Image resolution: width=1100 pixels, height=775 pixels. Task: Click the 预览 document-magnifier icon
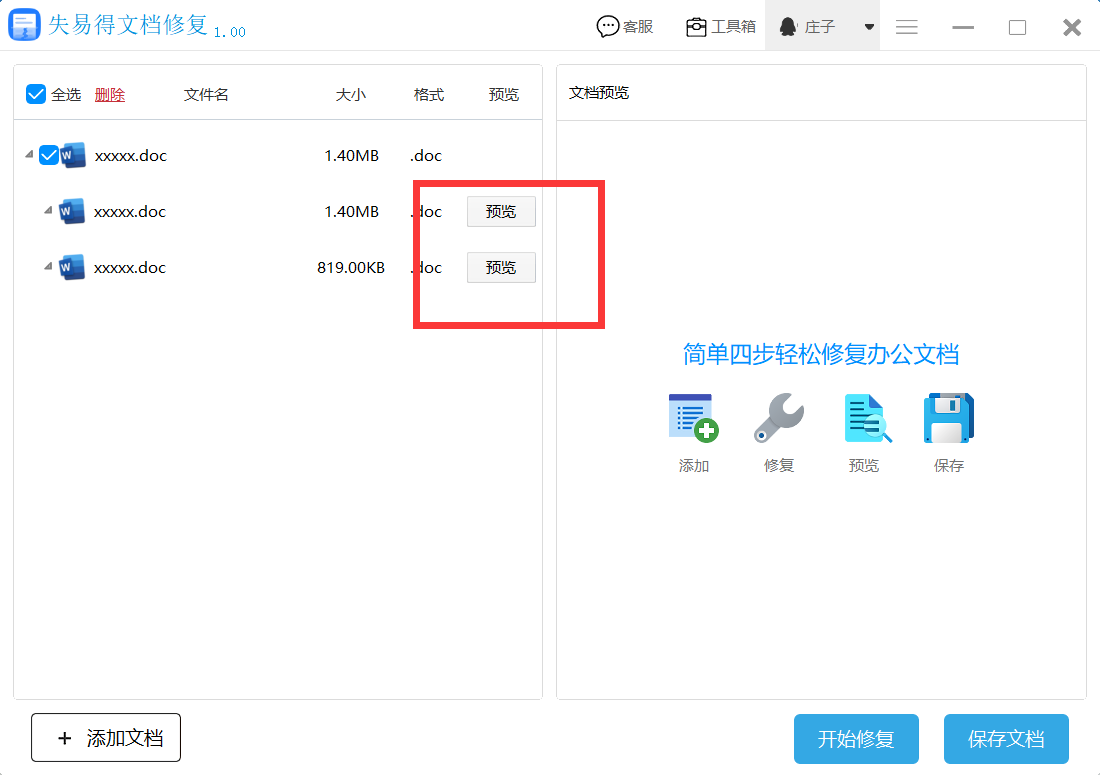(867, 418)
